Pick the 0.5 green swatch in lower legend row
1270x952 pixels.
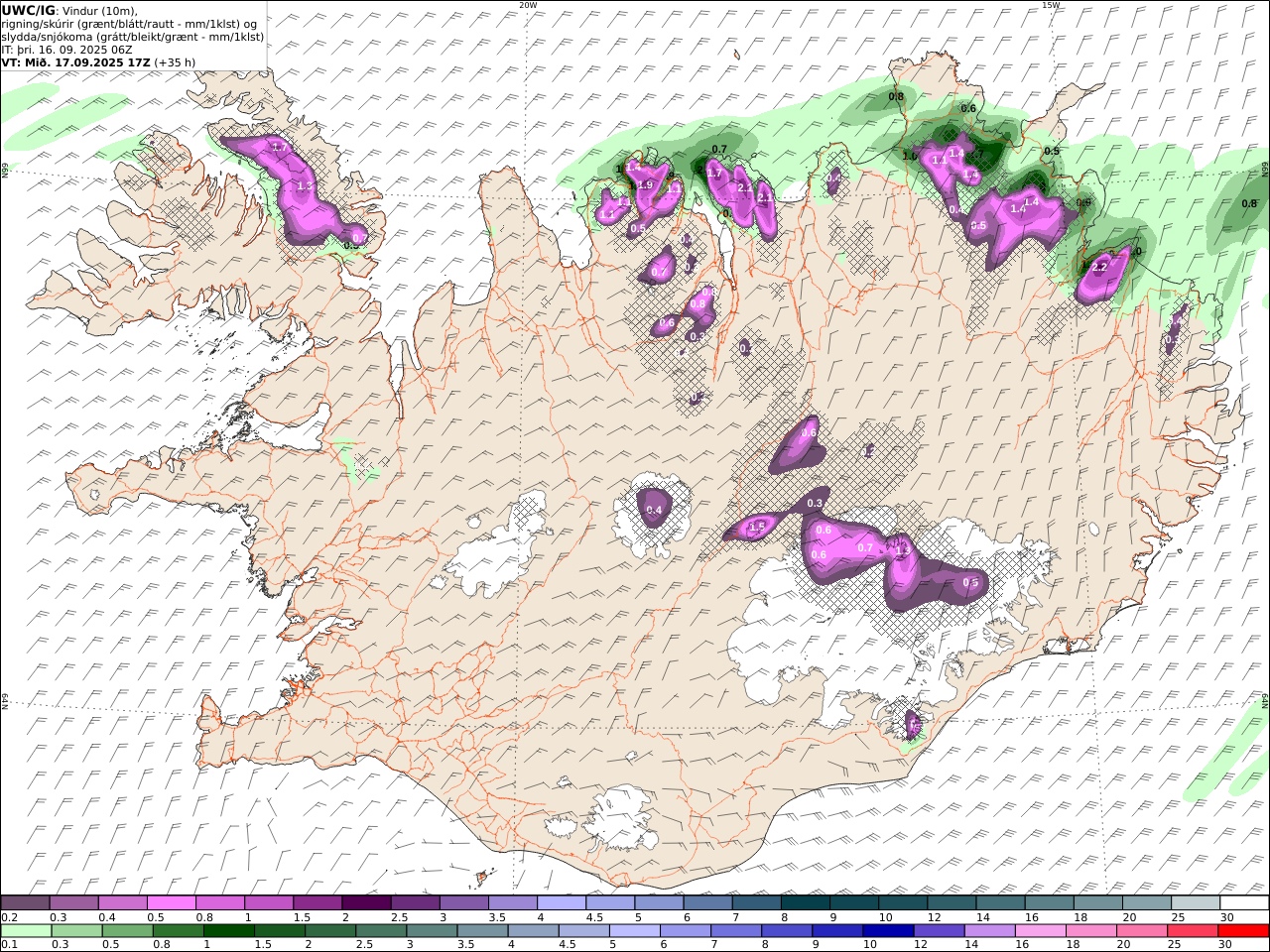127,931
